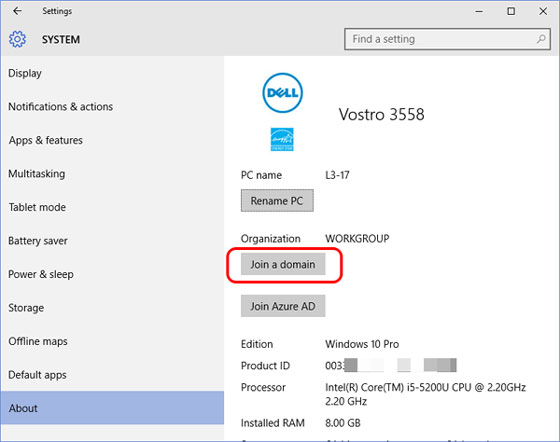Click the Settings title text
The image size is (560, 442).
tap(57, 11)
